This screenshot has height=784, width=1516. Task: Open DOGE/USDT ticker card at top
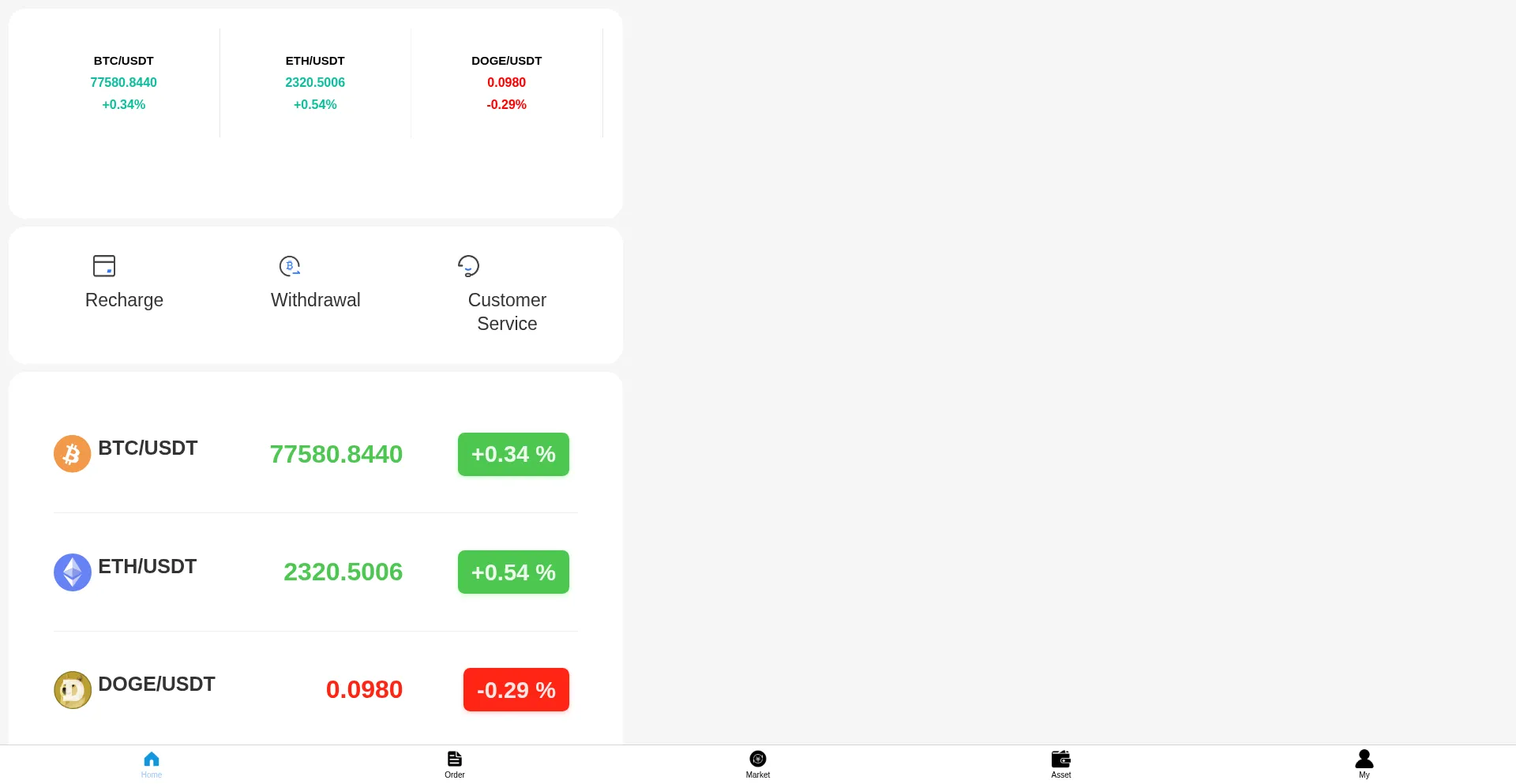click(507, 83)
